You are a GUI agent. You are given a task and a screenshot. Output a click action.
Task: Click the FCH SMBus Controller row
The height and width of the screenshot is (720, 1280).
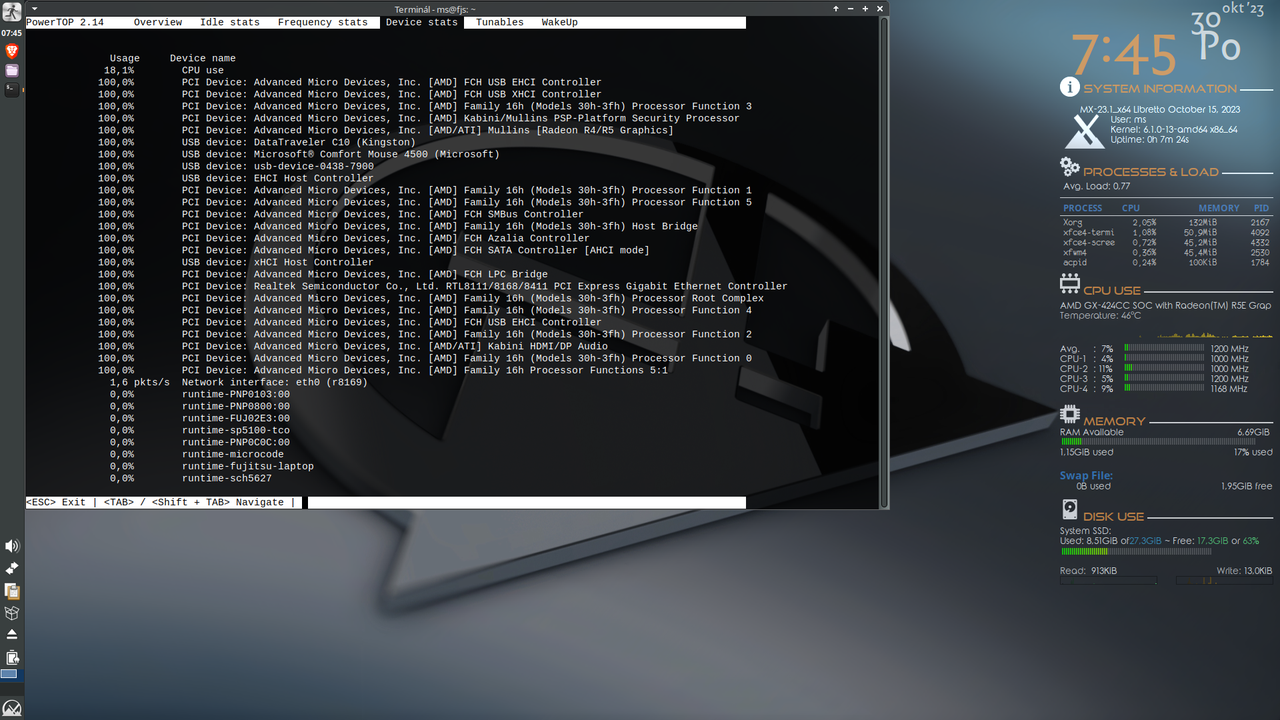point(341,214)
